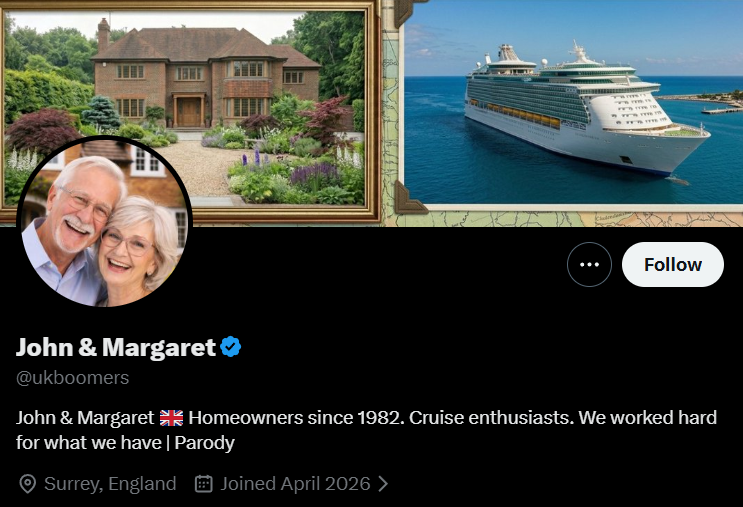Click the We worked hard bio phrase

click(x=647, y=418)
